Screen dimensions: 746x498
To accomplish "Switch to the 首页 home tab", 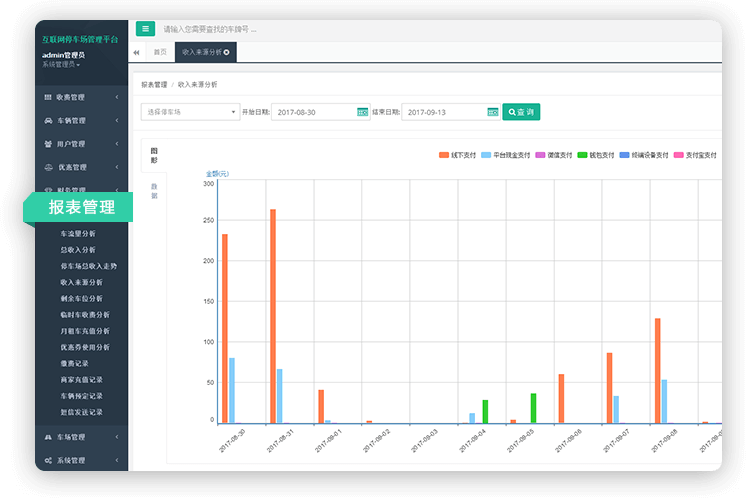I will [160, 52].
